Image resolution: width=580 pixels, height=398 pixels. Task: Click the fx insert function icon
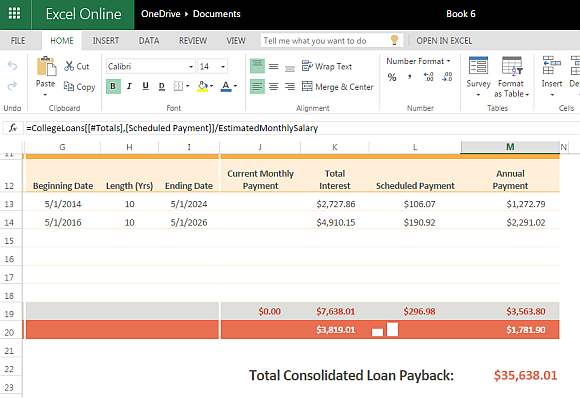click(x=13, y=128)
